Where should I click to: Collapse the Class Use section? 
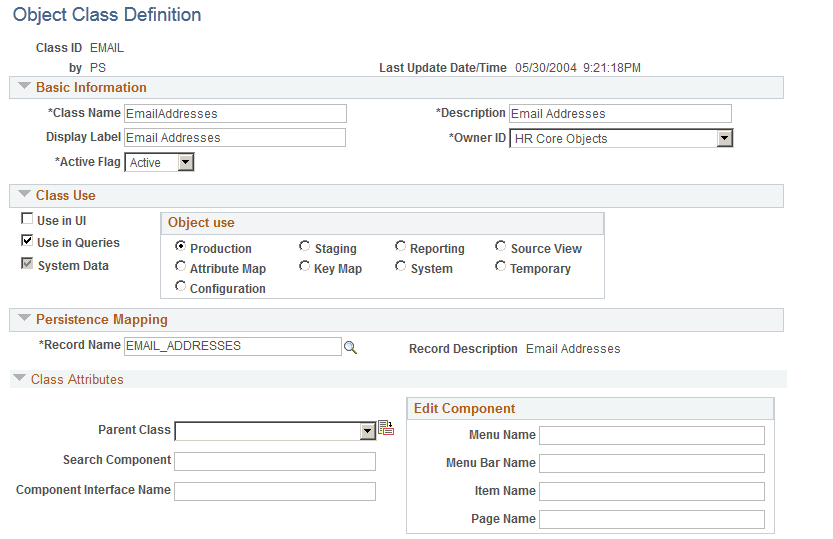click(24, 194)
